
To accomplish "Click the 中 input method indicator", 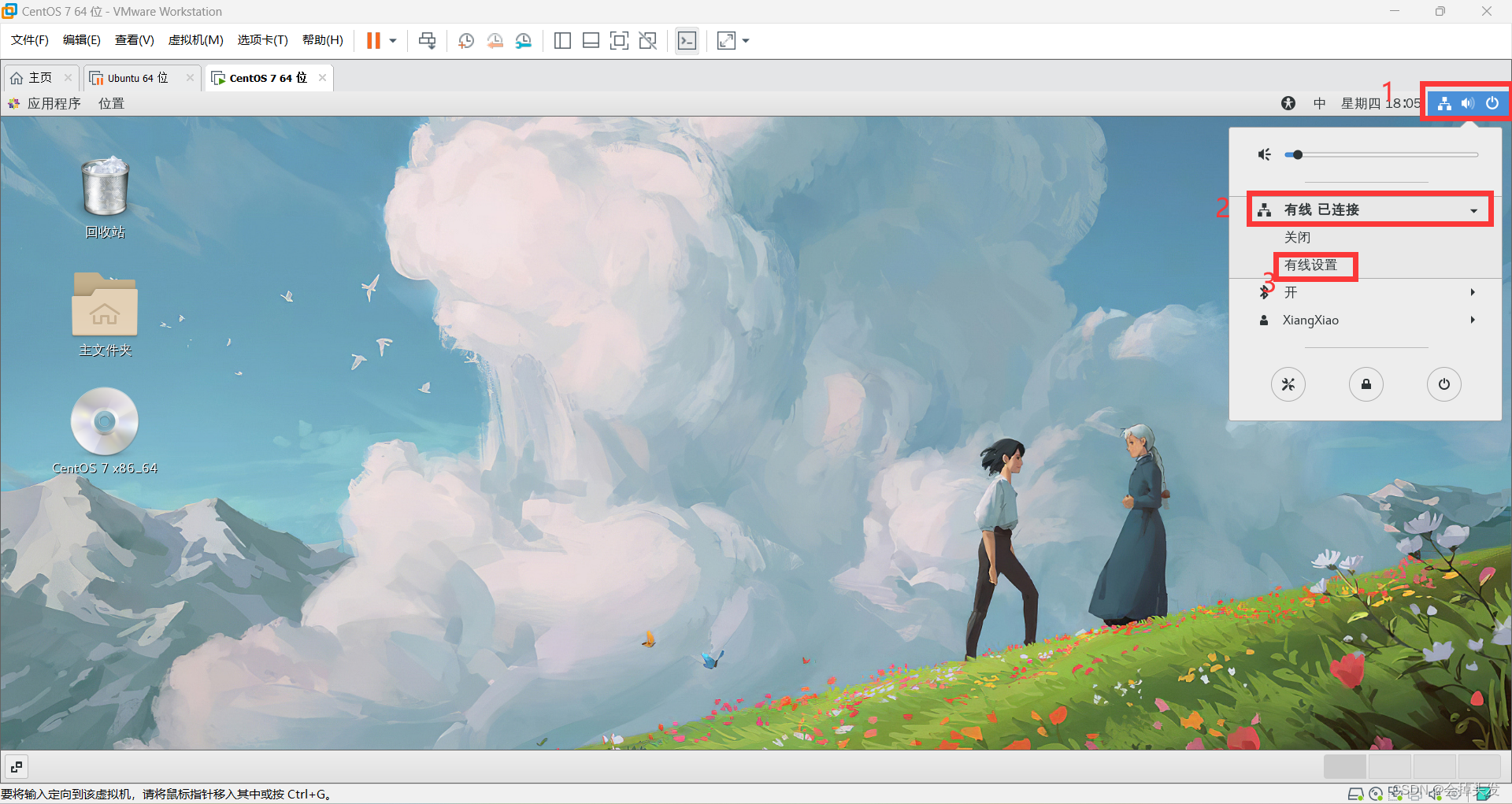I will coord(1320,103).
